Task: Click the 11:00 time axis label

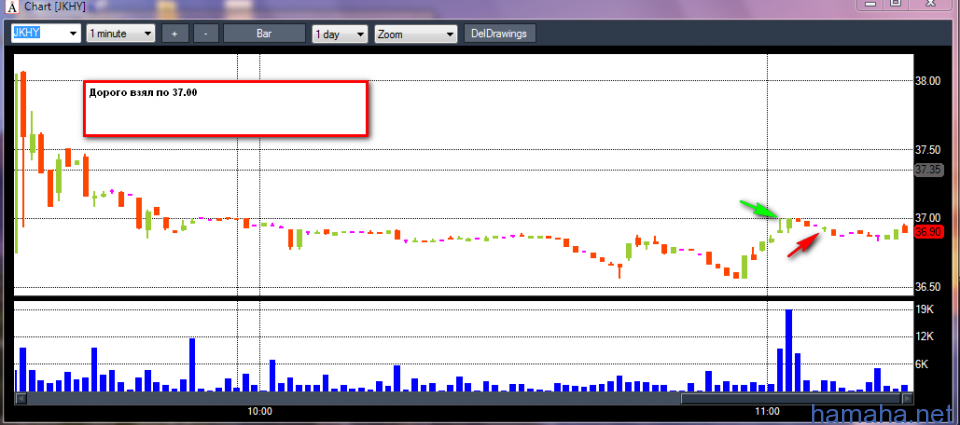Action: [x=767, y=411]
